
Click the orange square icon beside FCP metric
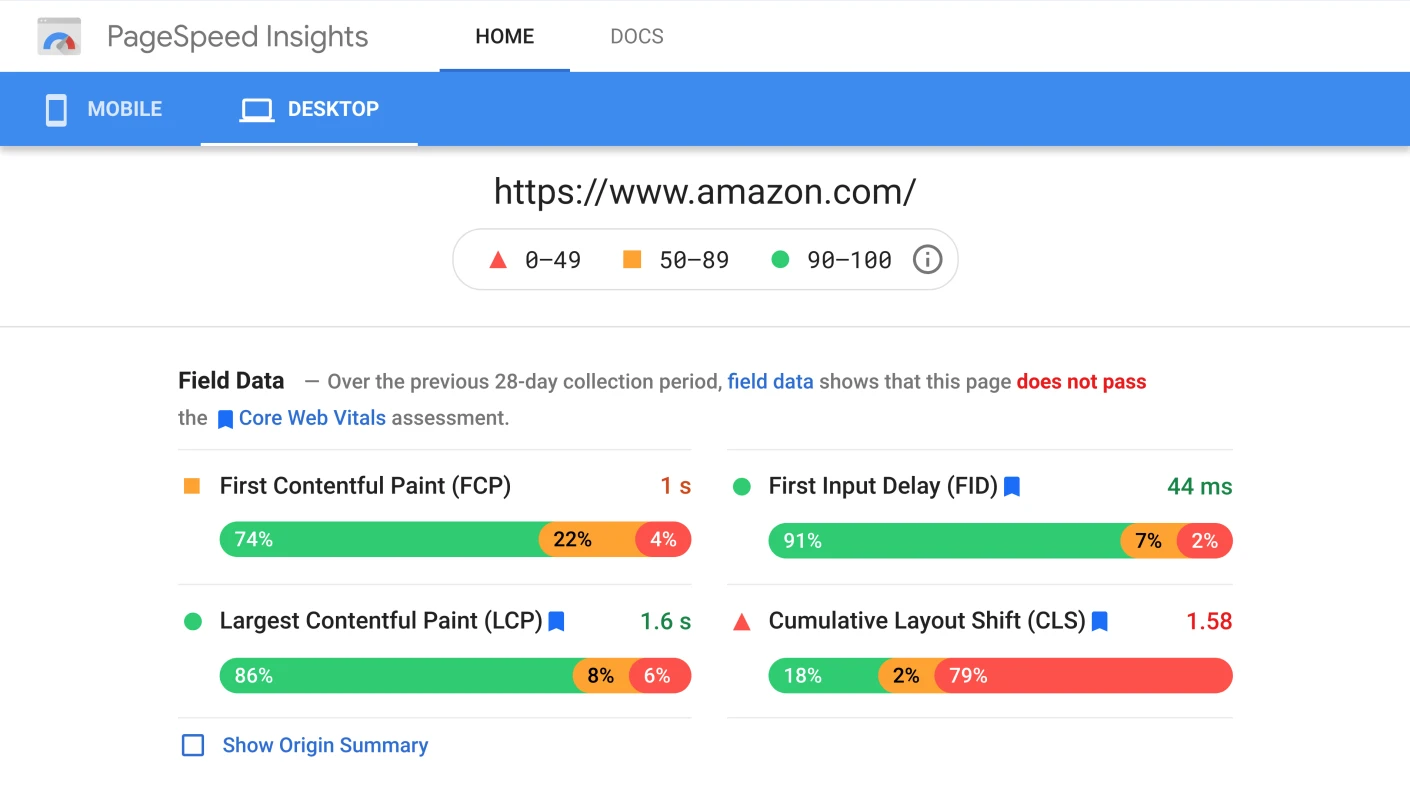point(193,486)
